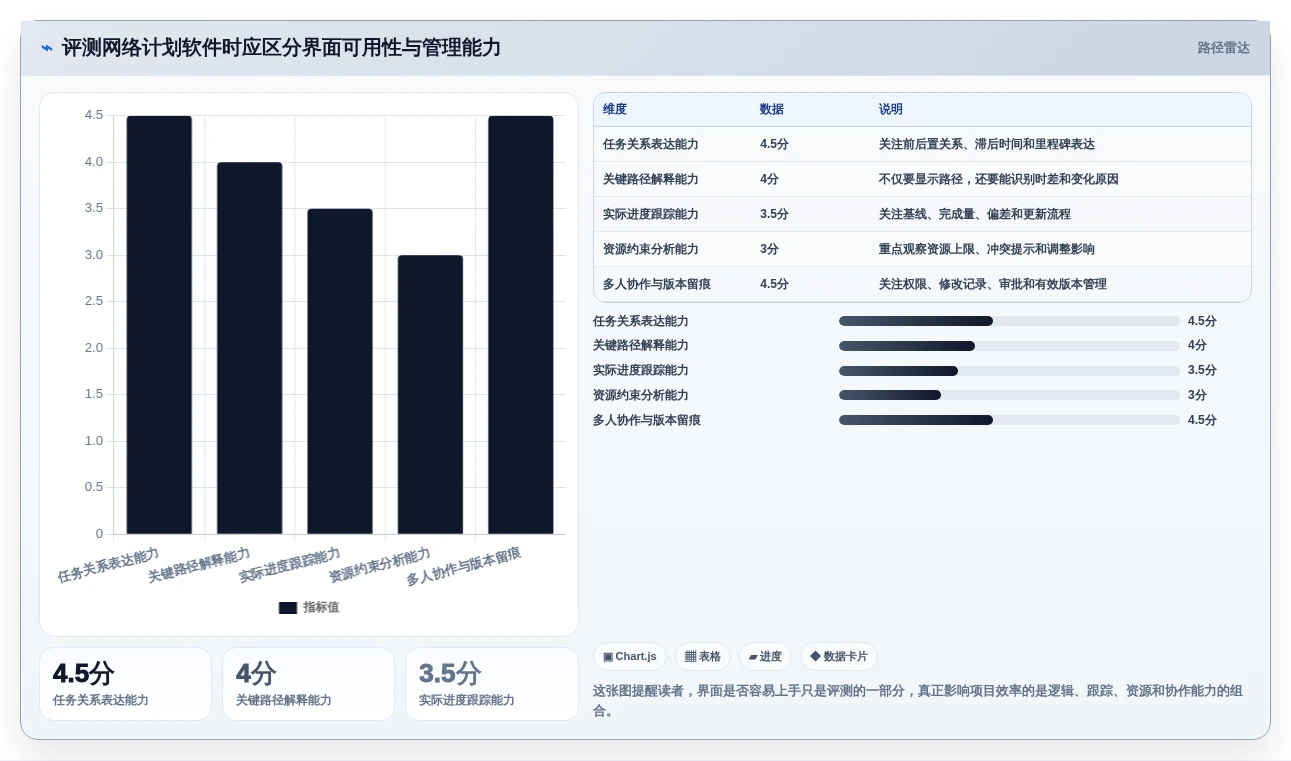
Task: Select table cell 资源约束分析能力
Action: [651, 250]
